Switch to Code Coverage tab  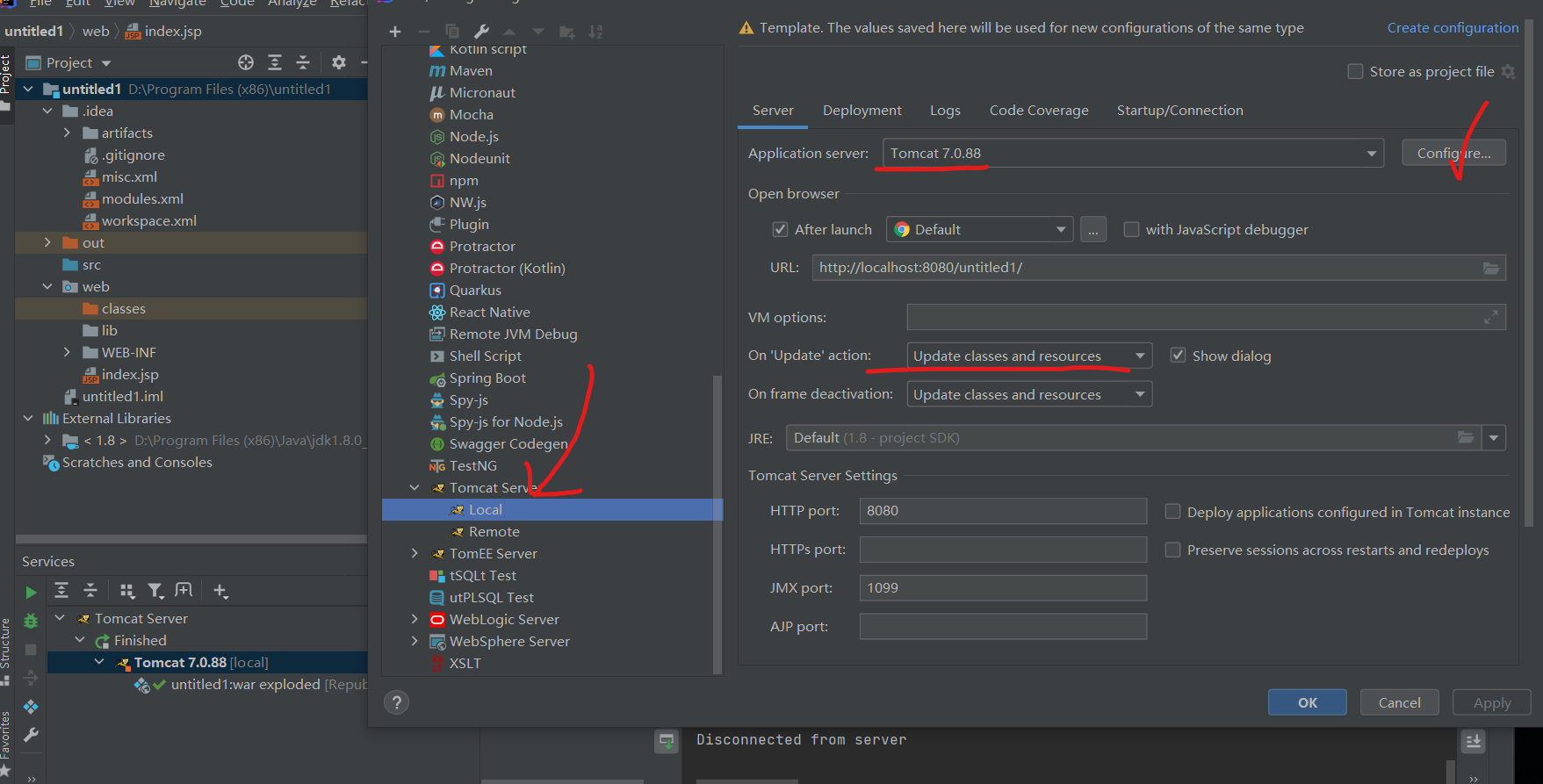(x=1039, y=111)
